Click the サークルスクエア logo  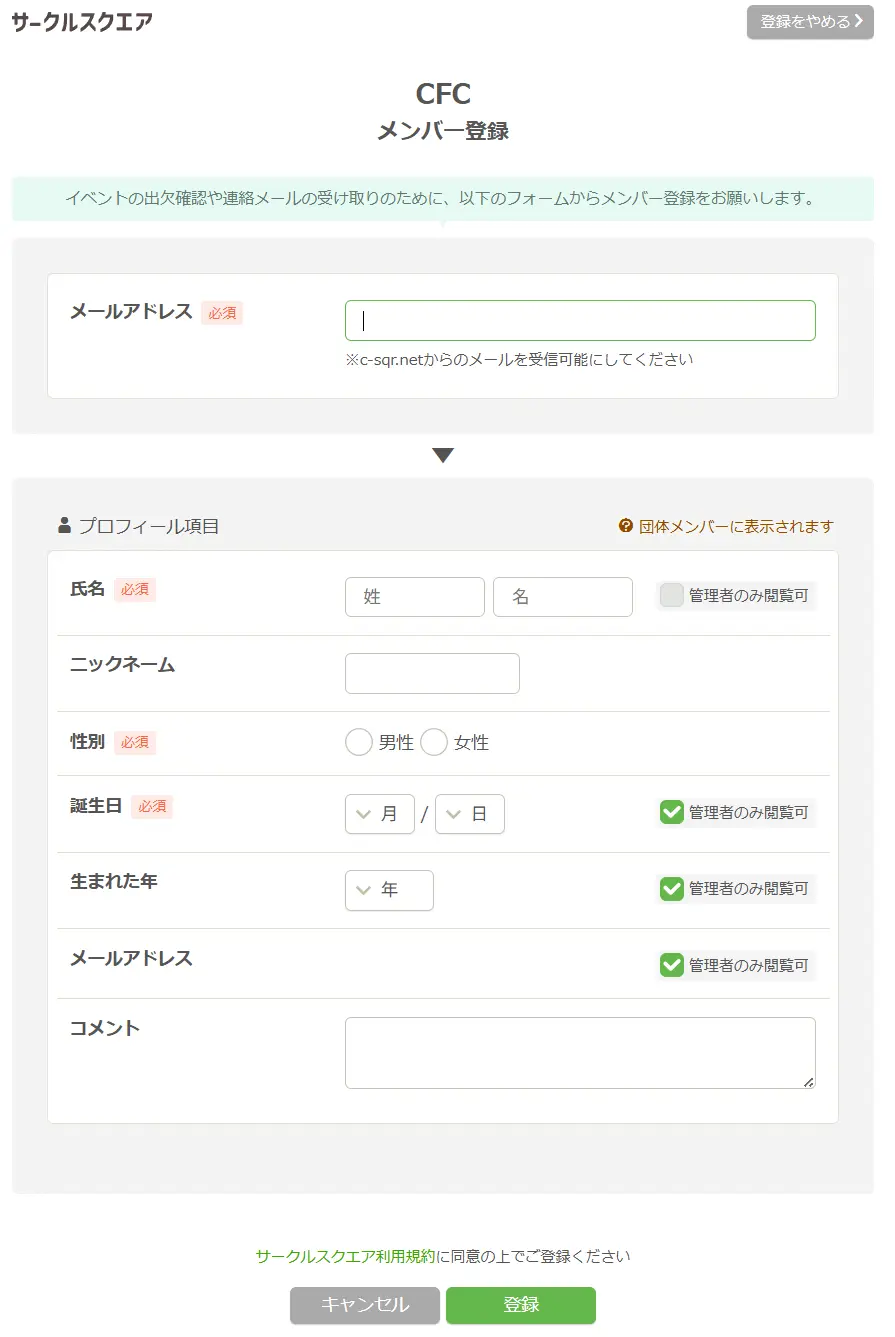[x=82, y=22]
